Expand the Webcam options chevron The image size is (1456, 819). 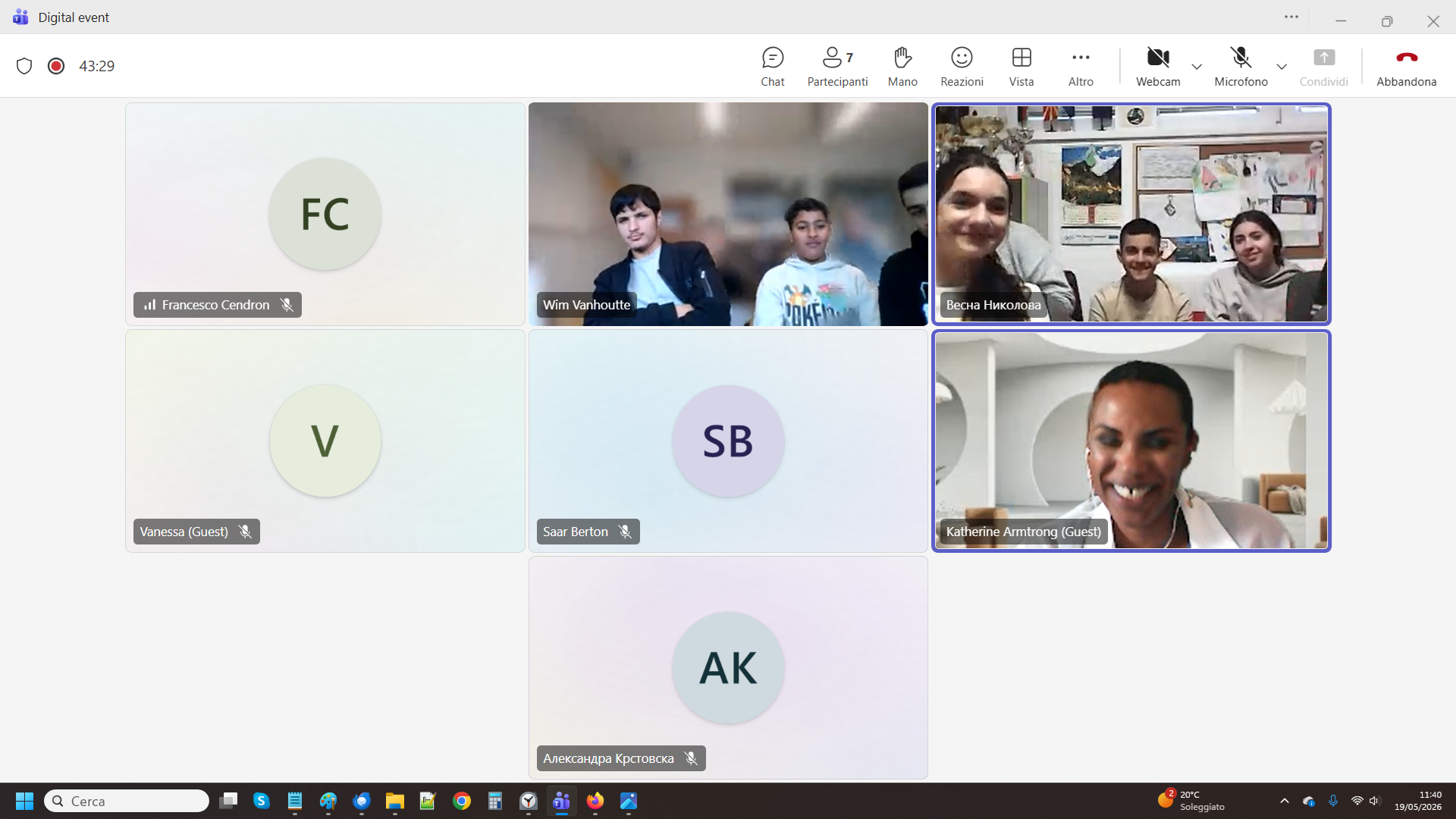click(x=1197, y=67)
